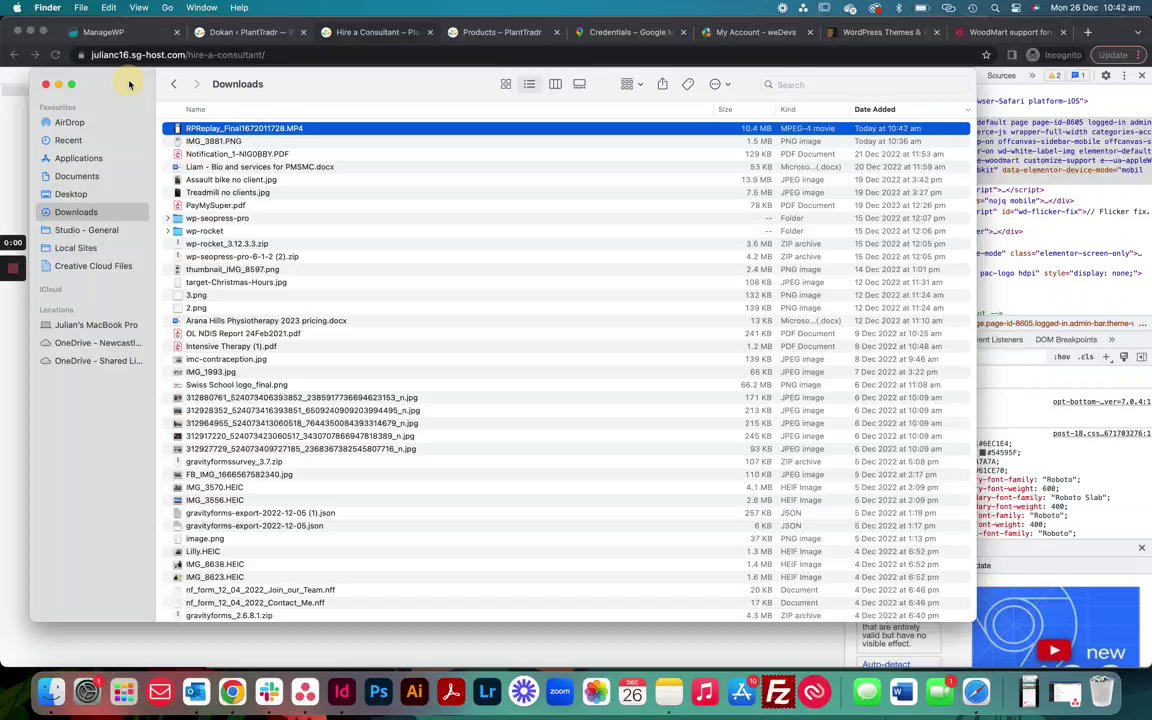Toggle the .cls class editor in DevTools

1085,357
